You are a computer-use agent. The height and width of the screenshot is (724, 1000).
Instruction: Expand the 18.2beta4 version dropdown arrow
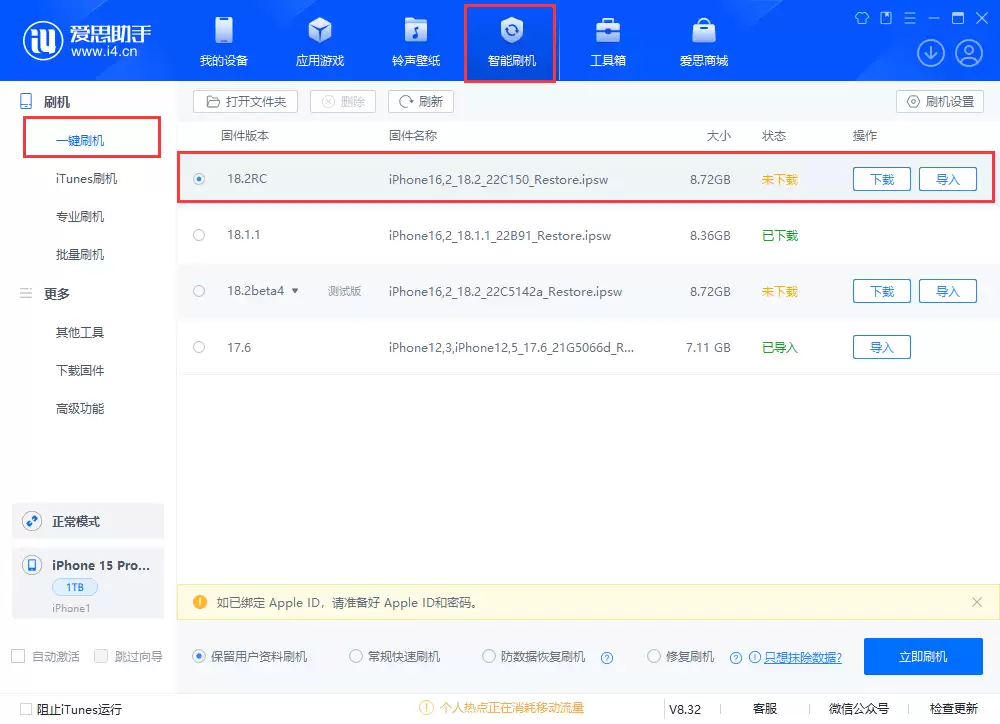[295, 291]
